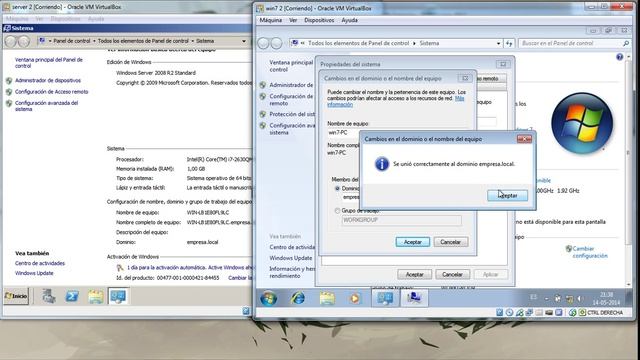Click the back arrow in win7 Control Panel
This screenshot has height=360, width=640.
(264, 43)
